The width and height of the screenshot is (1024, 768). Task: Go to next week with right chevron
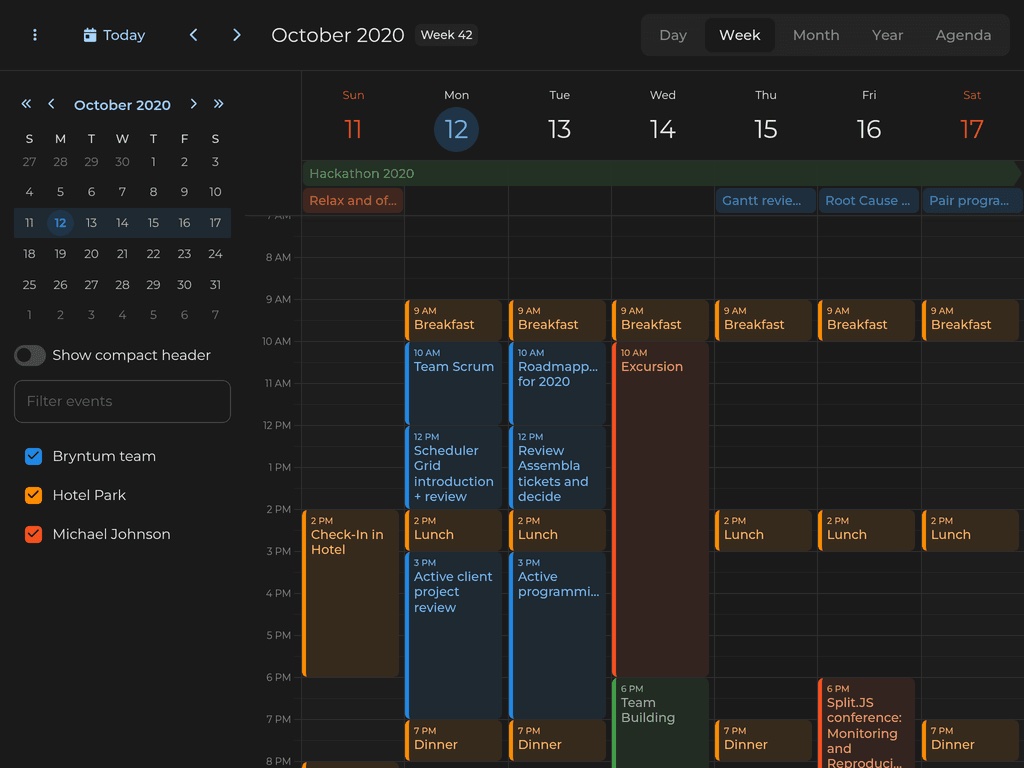tap(236, 35)
